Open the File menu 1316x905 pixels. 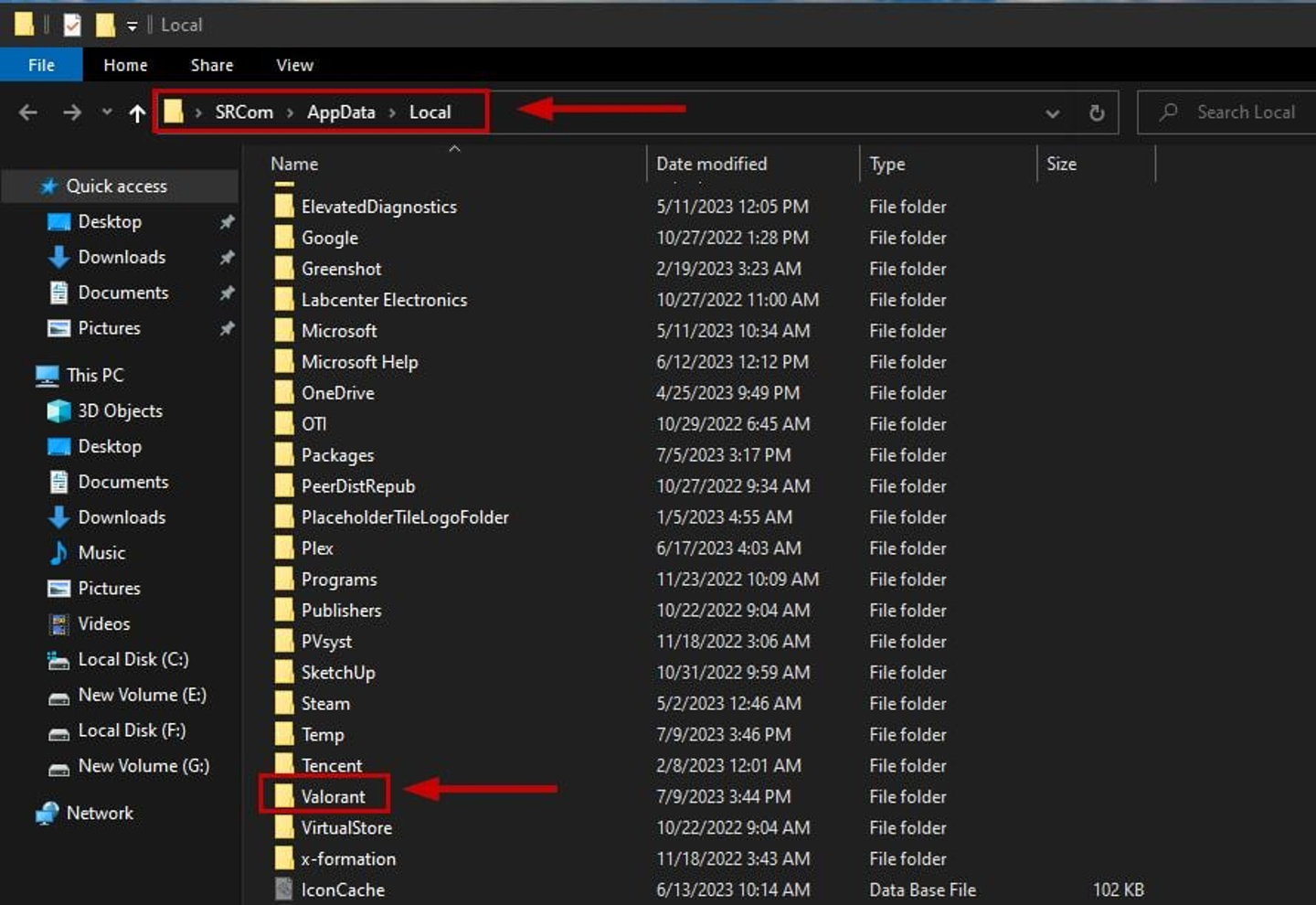point(41,64)
